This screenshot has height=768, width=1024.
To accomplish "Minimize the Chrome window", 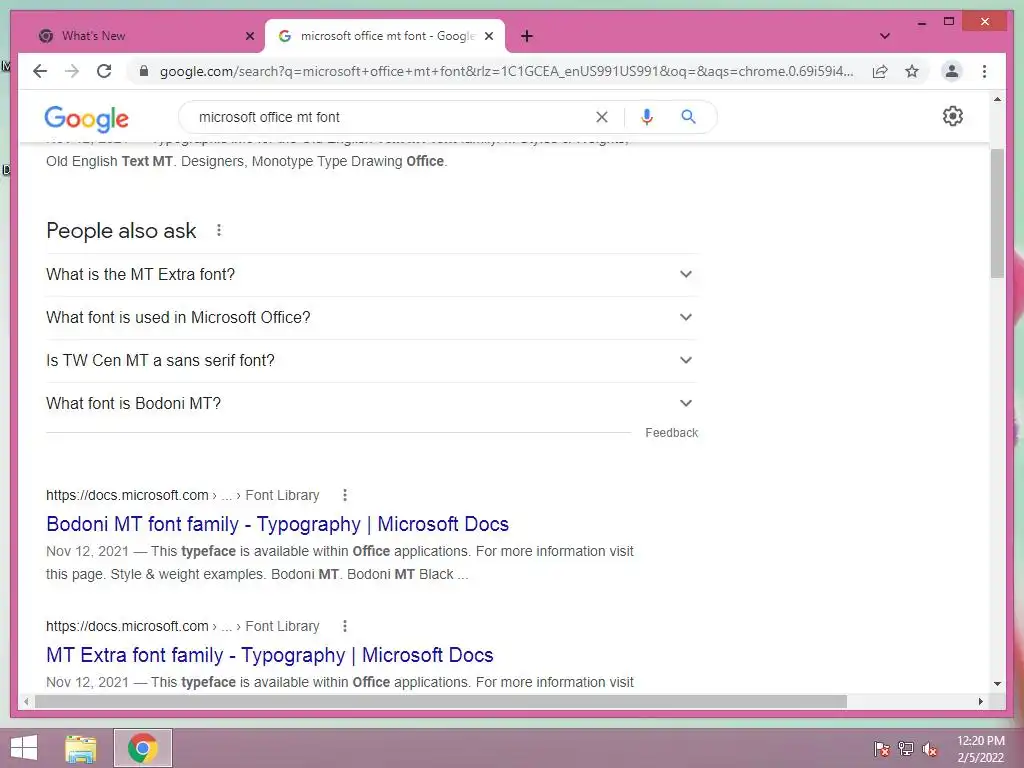I will coord(921,22).
